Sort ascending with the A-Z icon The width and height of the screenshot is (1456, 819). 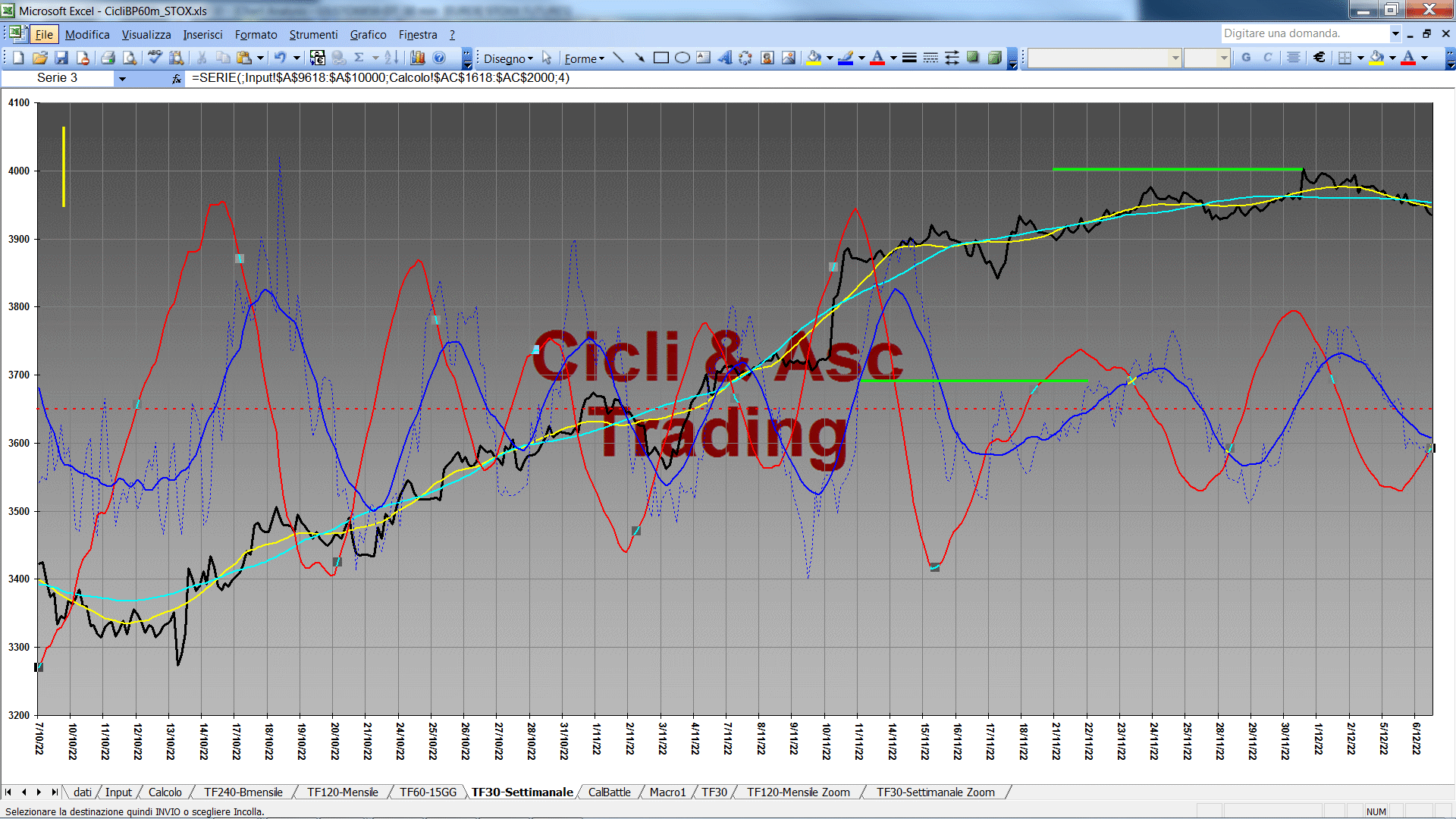click(x=391, y=58)
